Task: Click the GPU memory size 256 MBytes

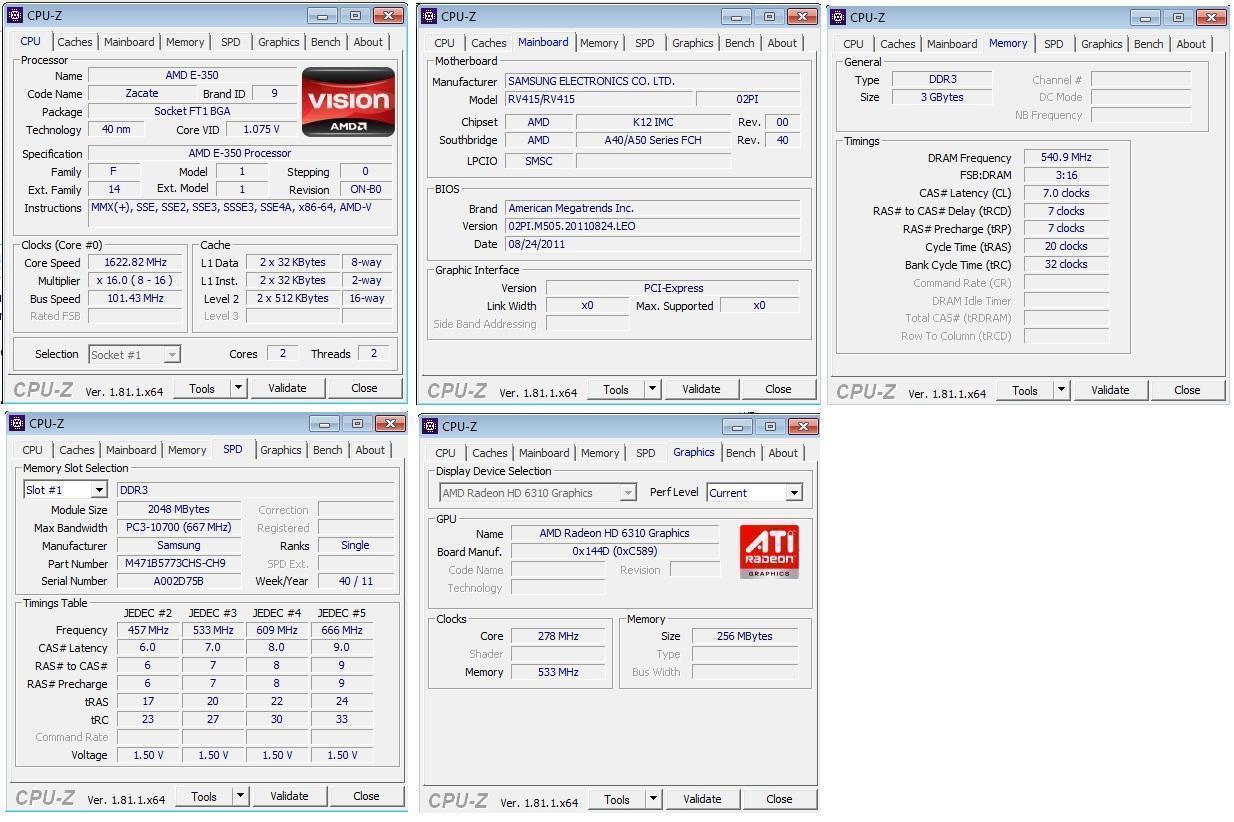Action: (744, 636)
